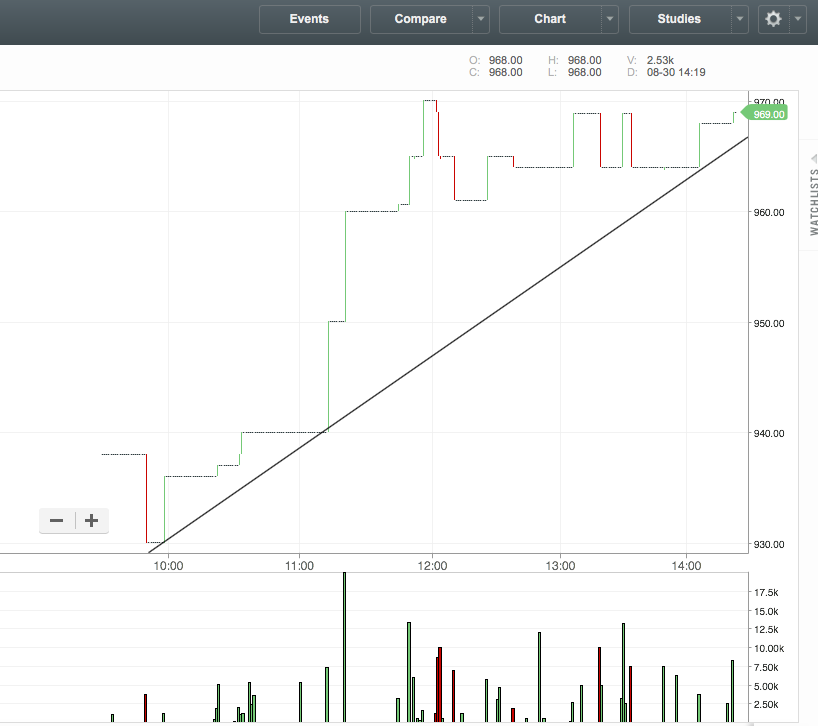Click the 12:00 time axis label

pos(432,565)
